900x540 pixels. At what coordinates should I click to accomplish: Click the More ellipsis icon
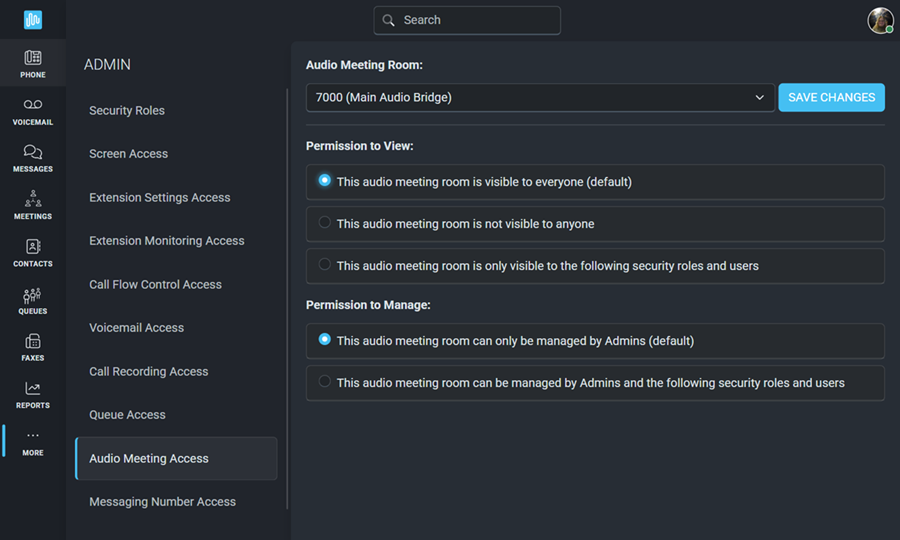(33, 436)
